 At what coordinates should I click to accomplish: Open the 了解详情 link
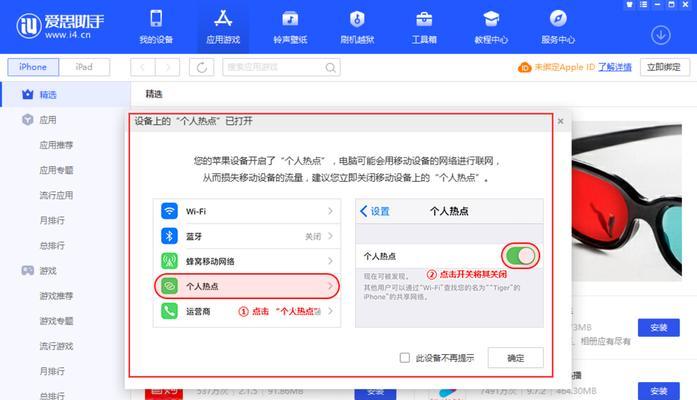click(615, 67)
